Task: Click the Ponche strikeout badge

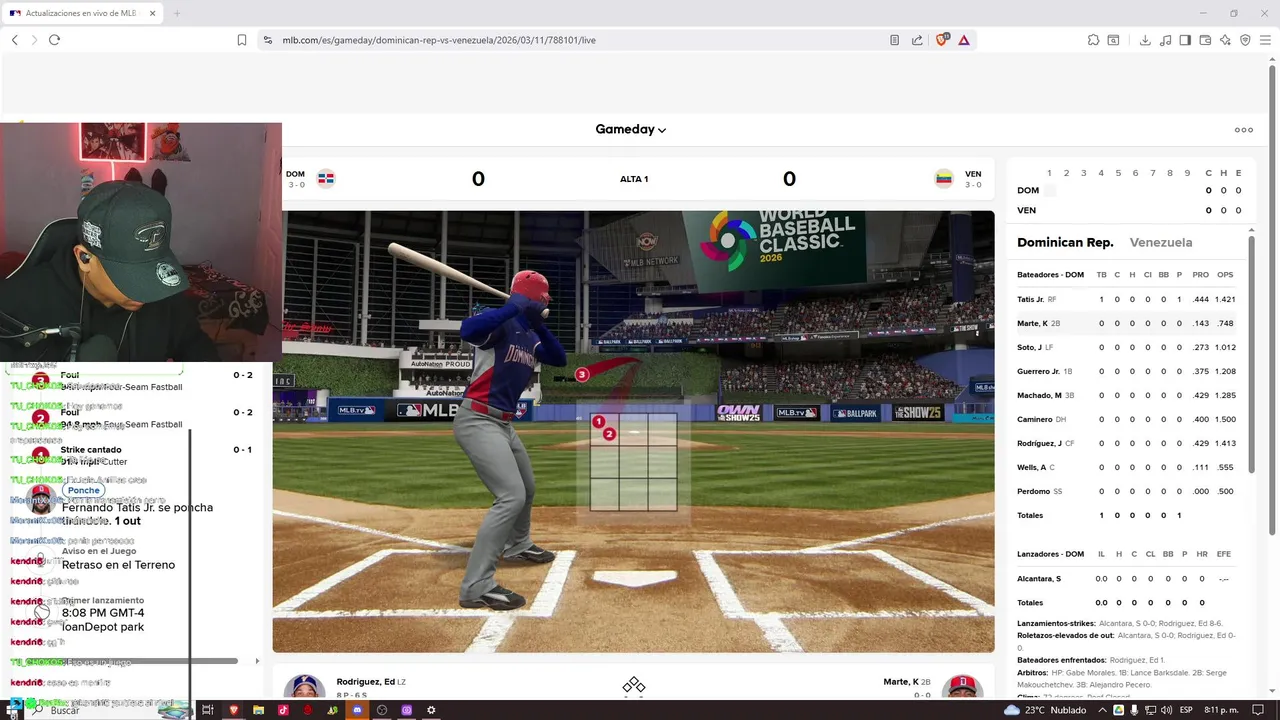Action: (x=83, y=490)
